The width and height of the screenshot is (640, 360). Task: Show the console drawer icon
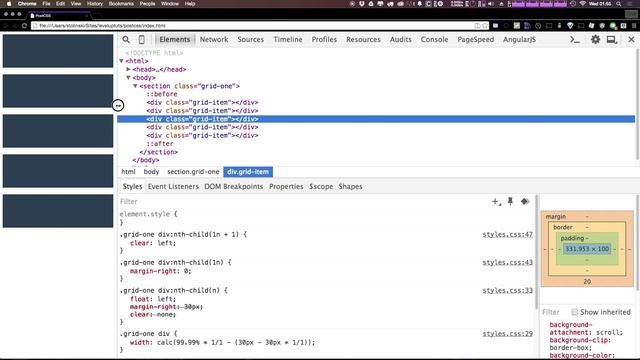tap(575, 40)
